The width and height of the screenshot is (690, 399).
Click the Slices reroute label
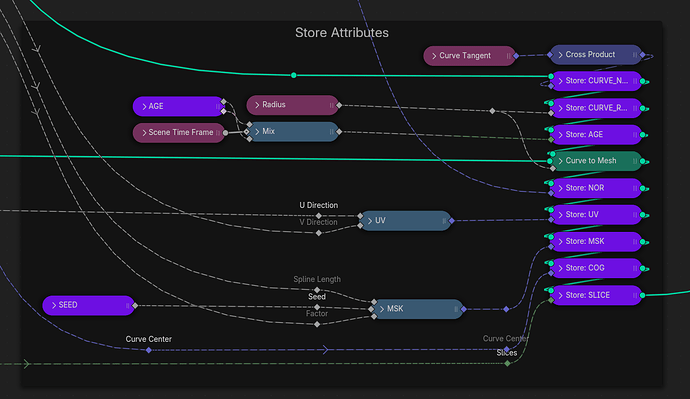click(x=507, y=353)
